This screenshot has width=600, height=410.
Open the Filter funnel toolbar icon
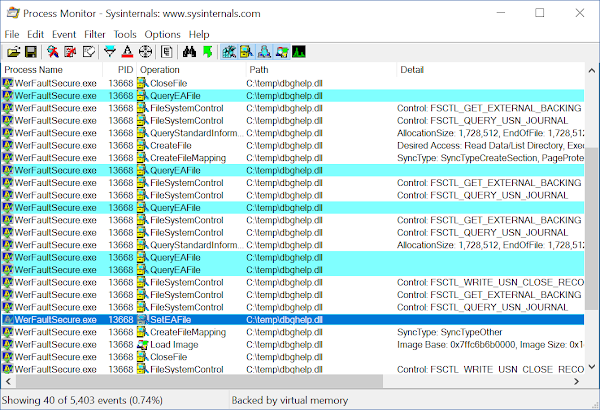pyautogui.click(x=110, y=51)
